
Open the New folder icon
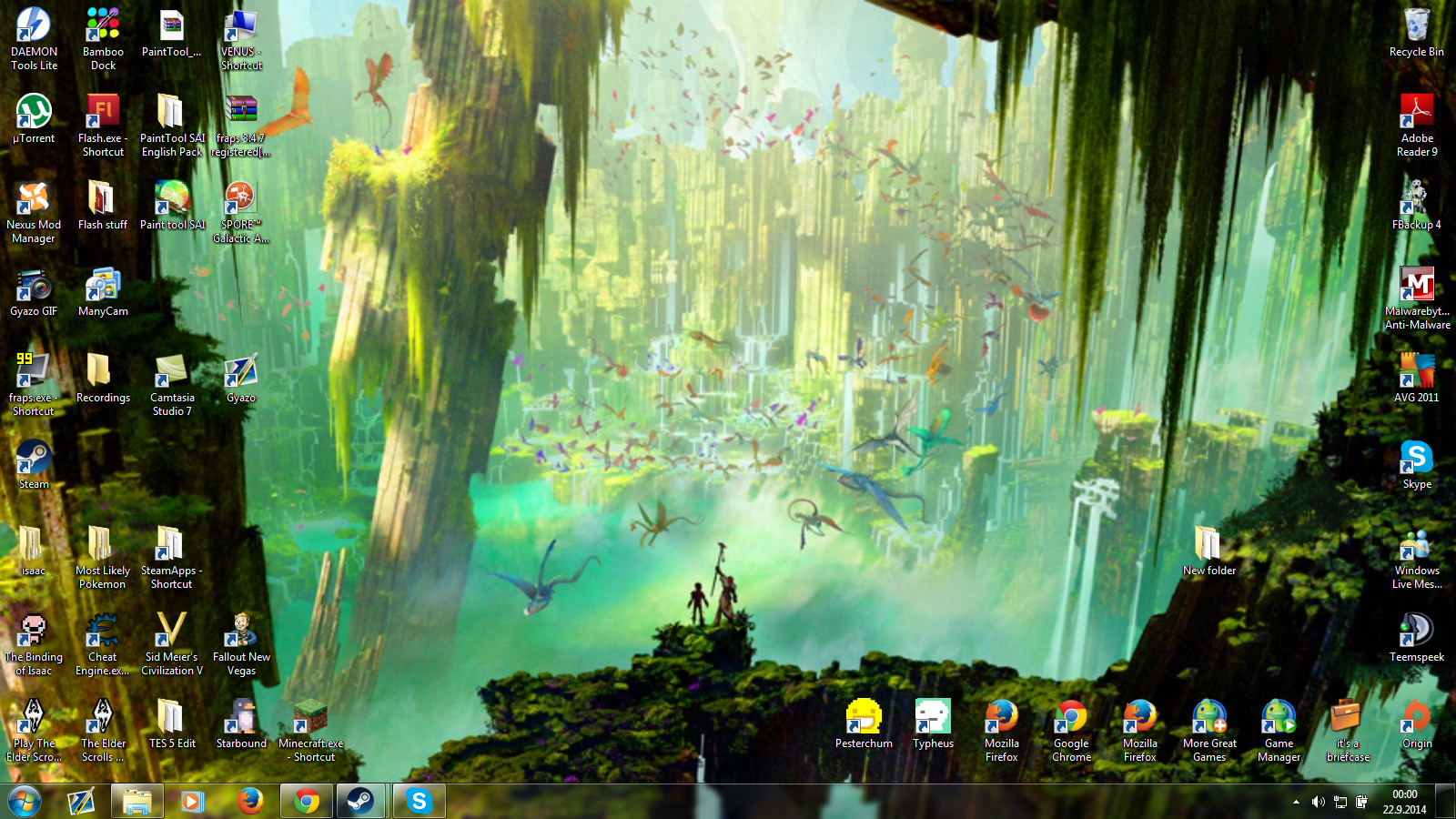[1209, 551]
